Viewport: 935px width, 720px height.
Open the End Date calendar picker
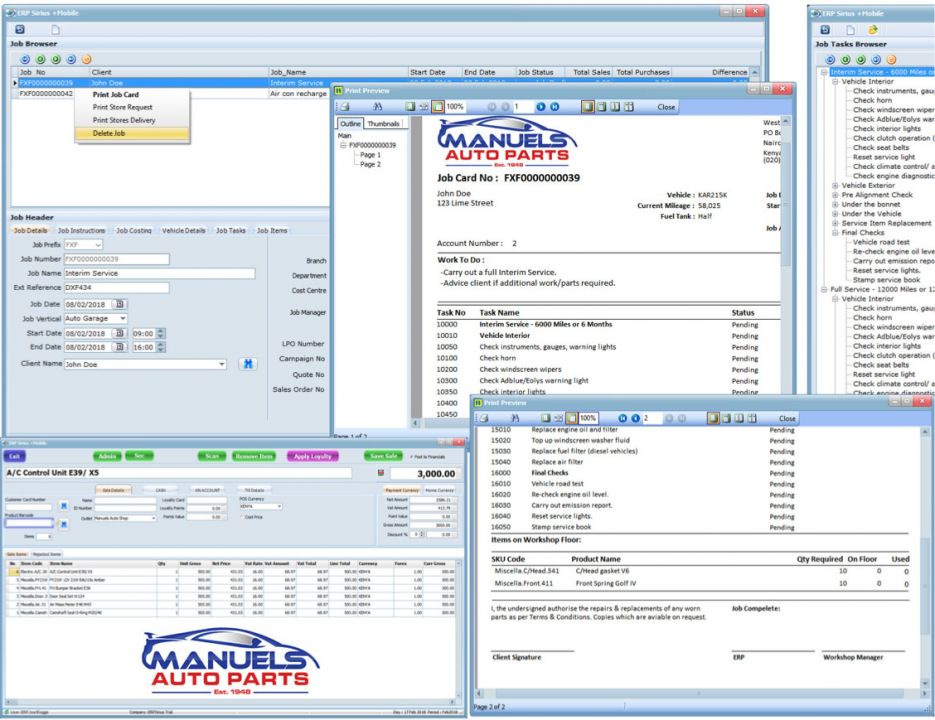(x=119, y=347)
